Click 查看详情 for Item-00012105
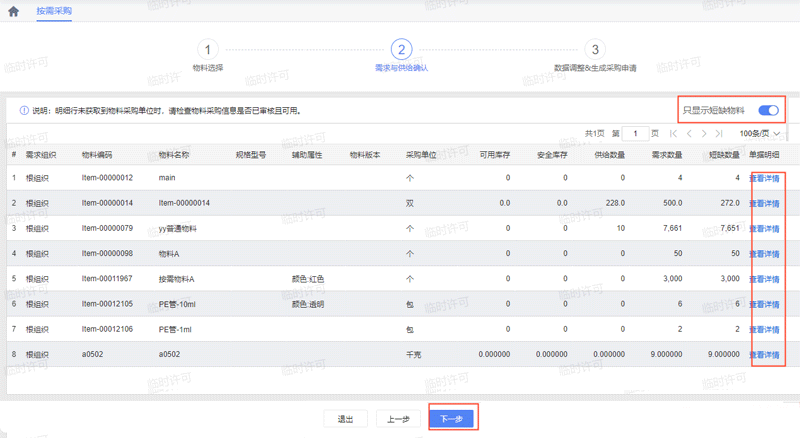 point(764,304)
